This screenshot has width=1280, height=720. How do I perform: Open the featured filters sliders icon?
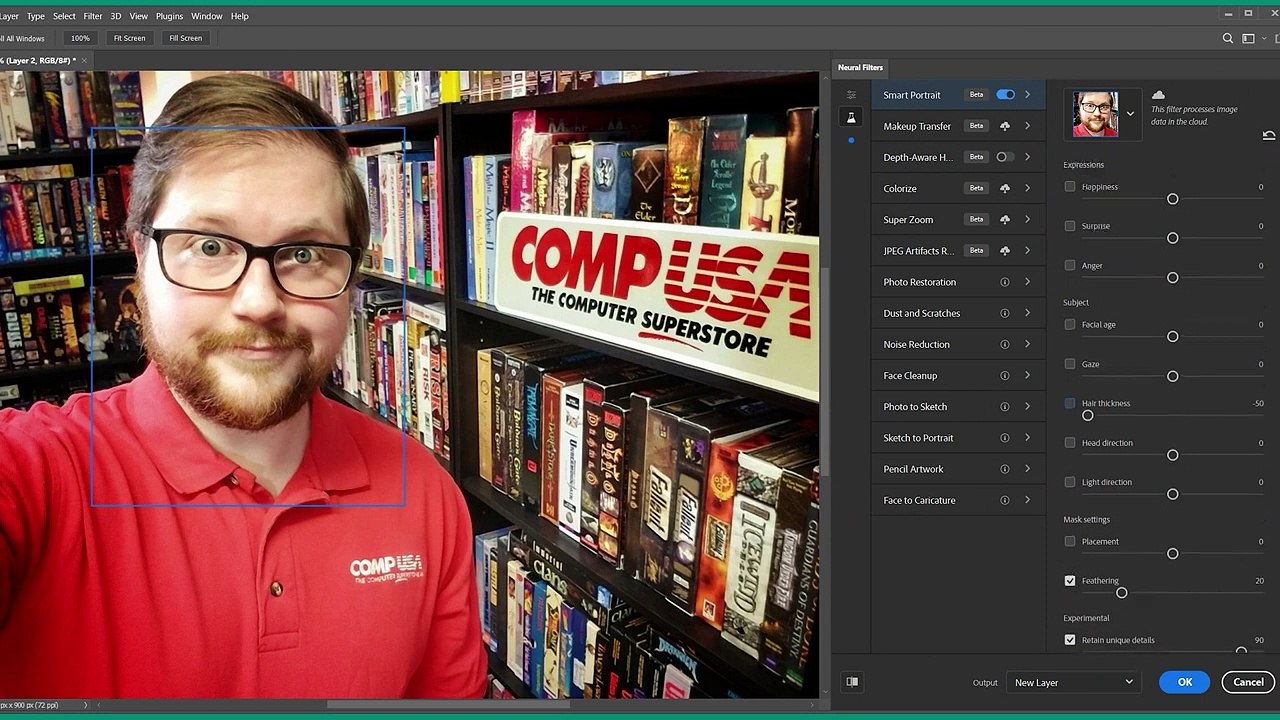coord(851,95)
